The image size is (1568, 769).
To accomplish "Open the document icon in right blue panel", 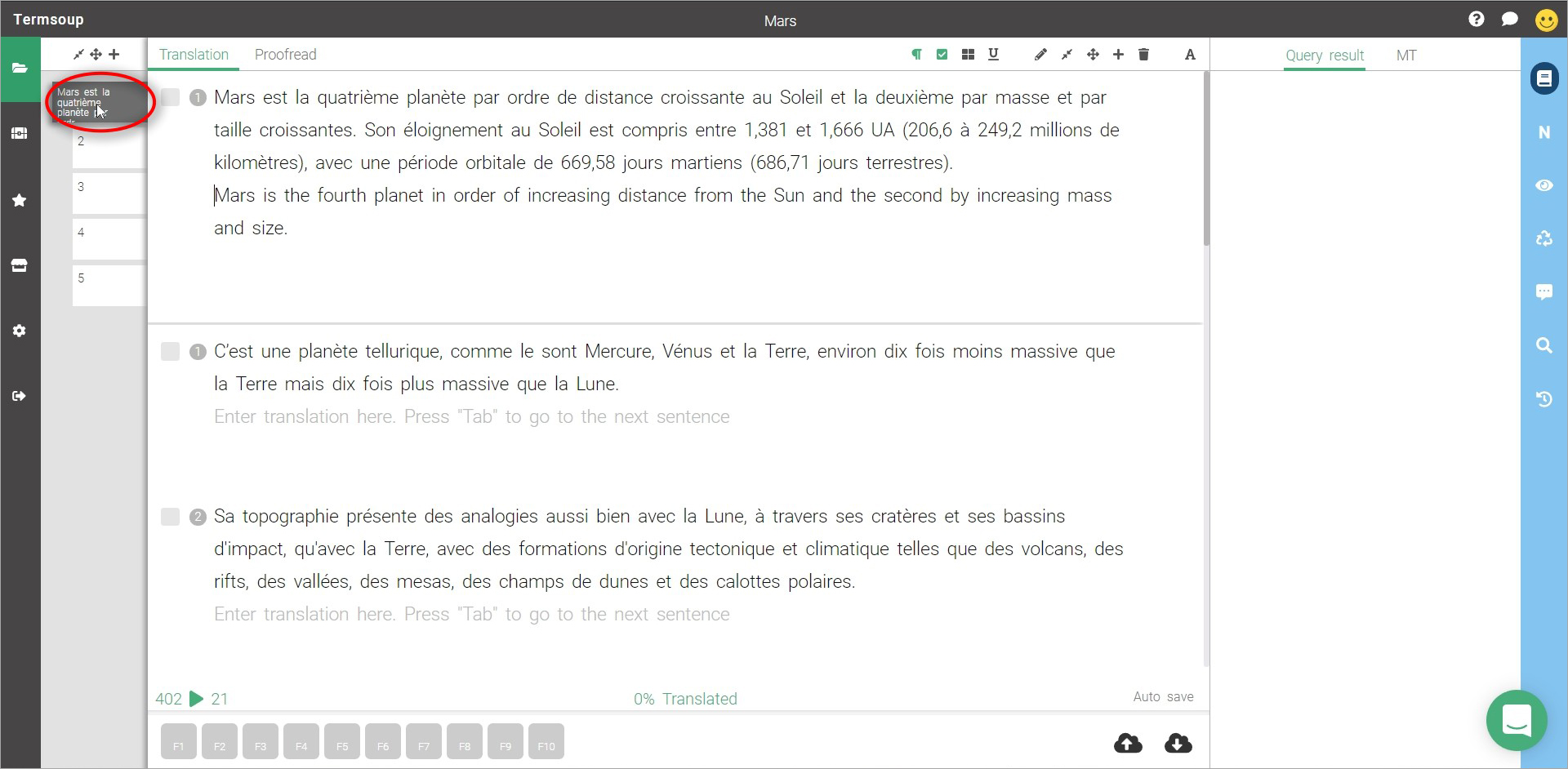I will click(1544, 78).
